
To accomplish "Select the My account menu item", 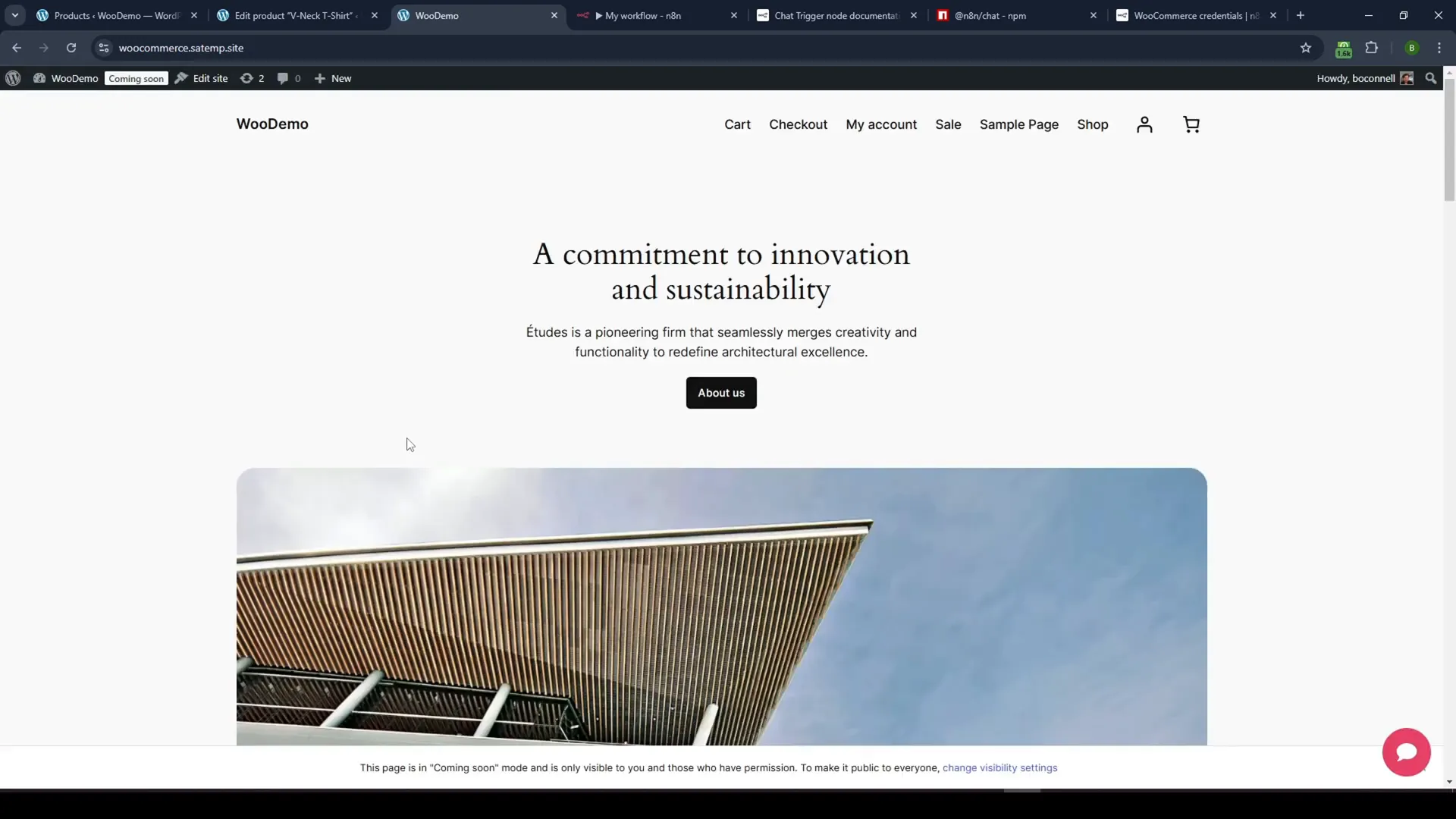I will tap(881, 124).
